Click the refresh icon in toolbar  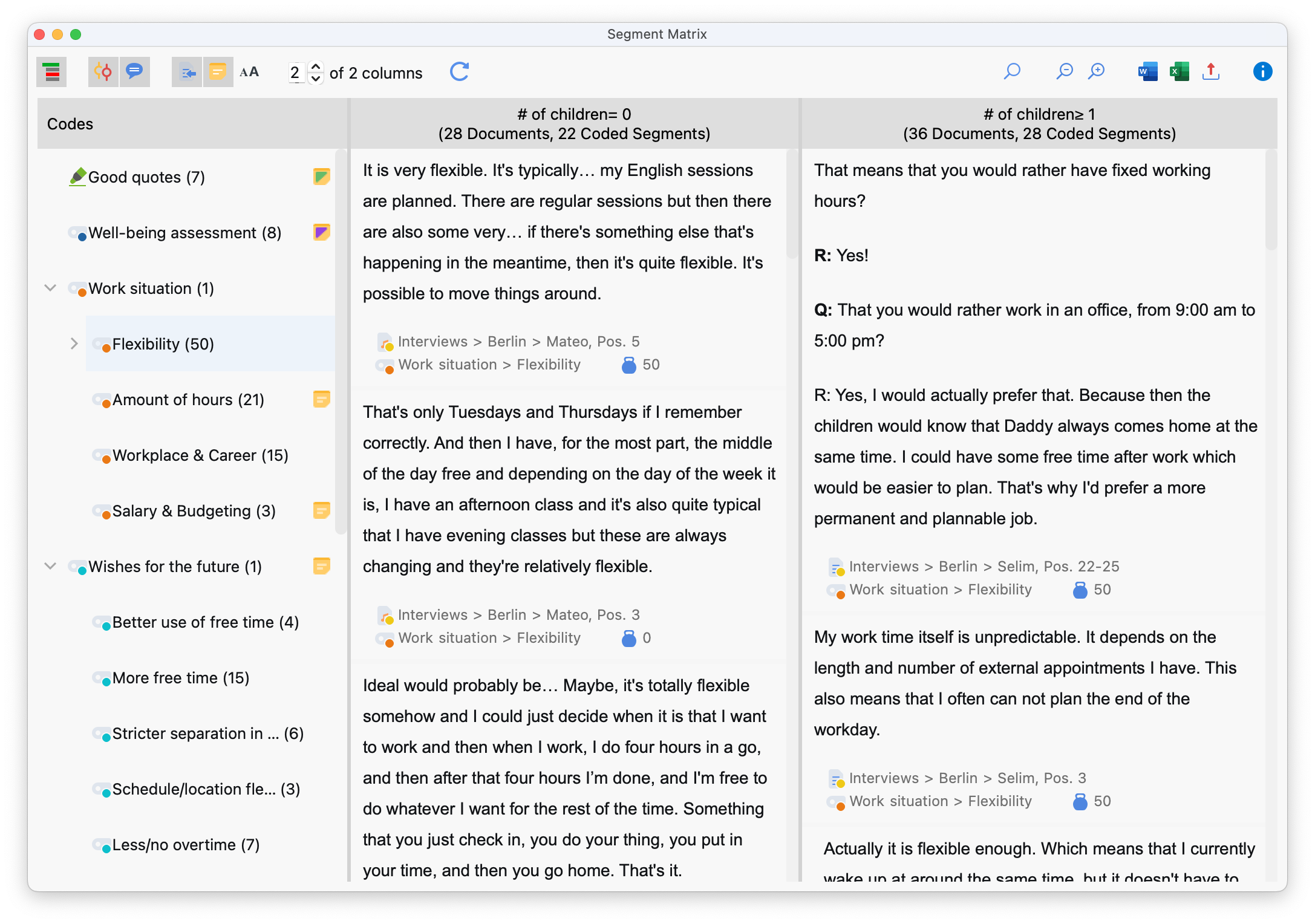(x=459, y=72)
